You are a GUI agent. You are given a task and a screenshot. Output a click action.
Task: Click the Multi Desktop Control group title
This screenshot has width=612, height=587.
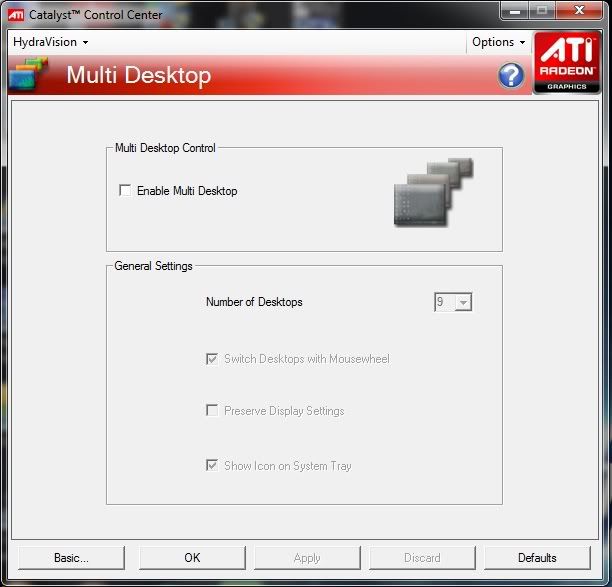(x=165, y=148)
